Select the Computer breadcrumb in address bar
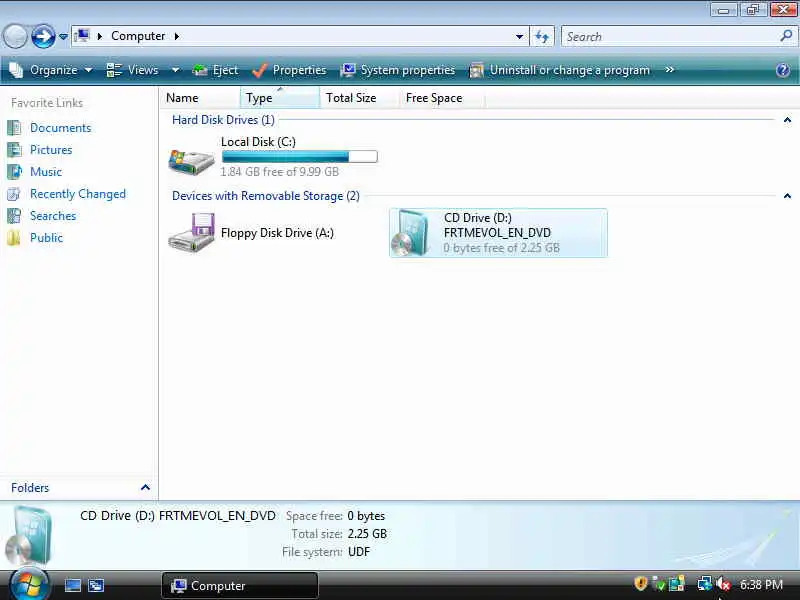800x600 pixels. 138,36
